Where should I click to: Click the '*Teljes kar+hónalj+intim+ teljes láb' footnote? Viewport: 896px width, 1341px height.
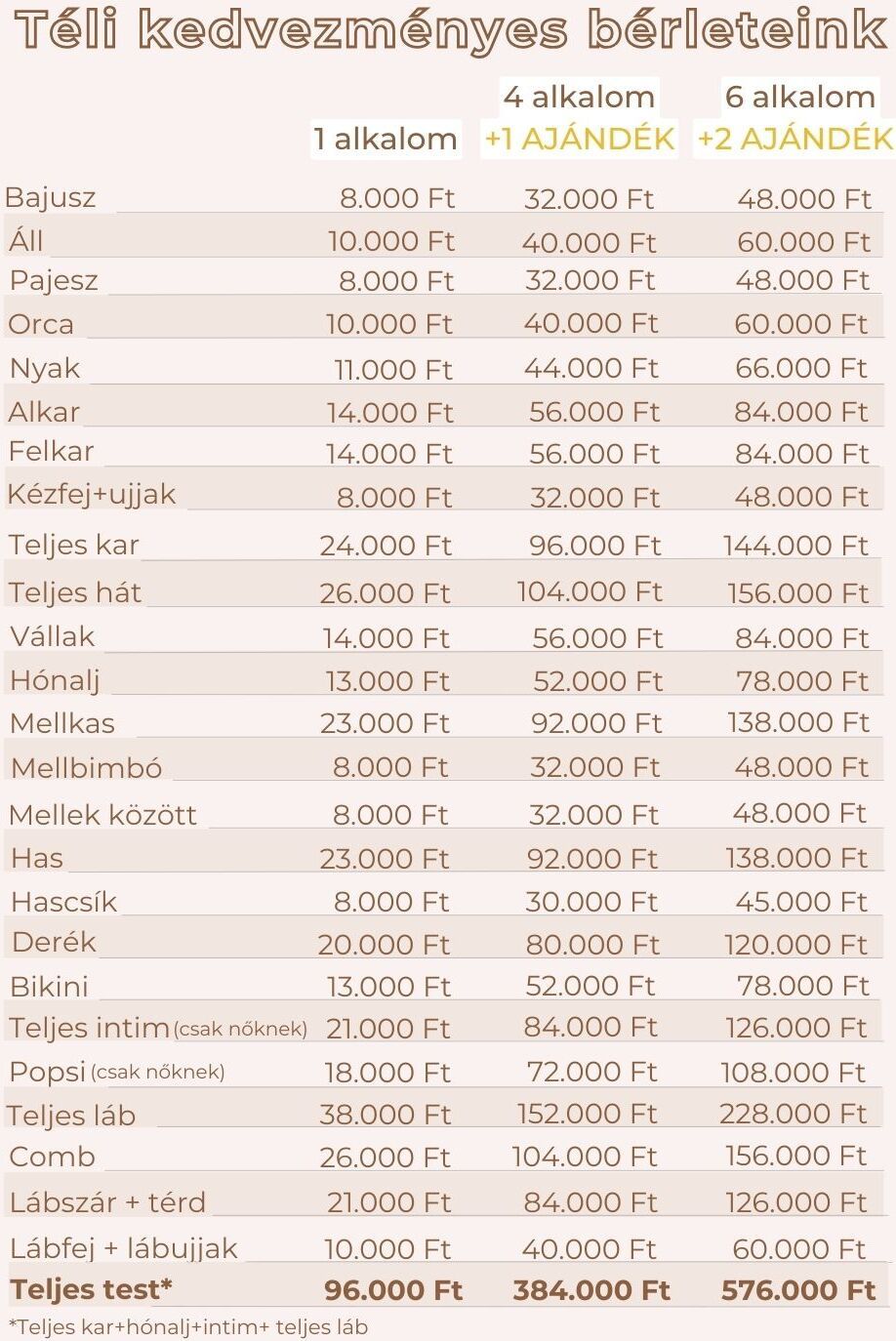(x=188, y=1326)
